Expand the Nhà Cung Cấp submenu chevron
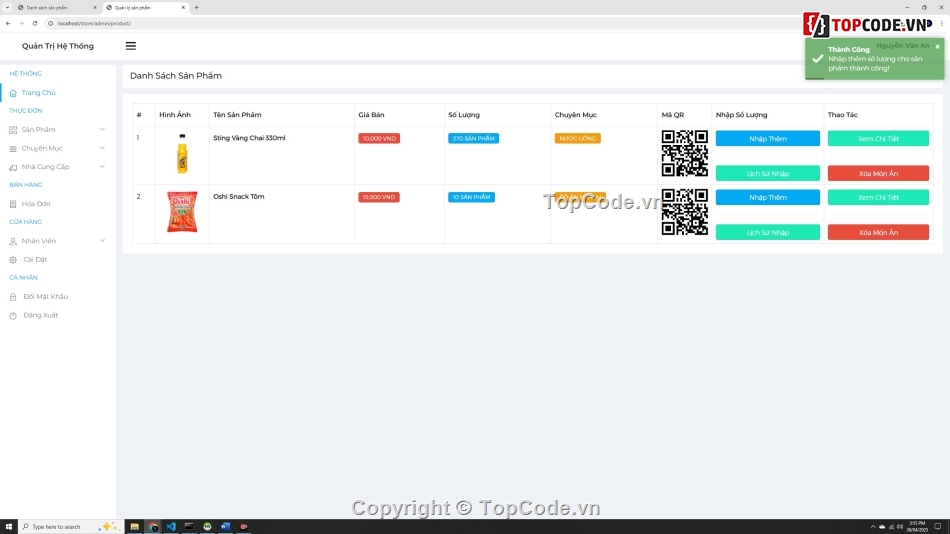This screenshot has height=534, width=950. (x=102, y=167)
